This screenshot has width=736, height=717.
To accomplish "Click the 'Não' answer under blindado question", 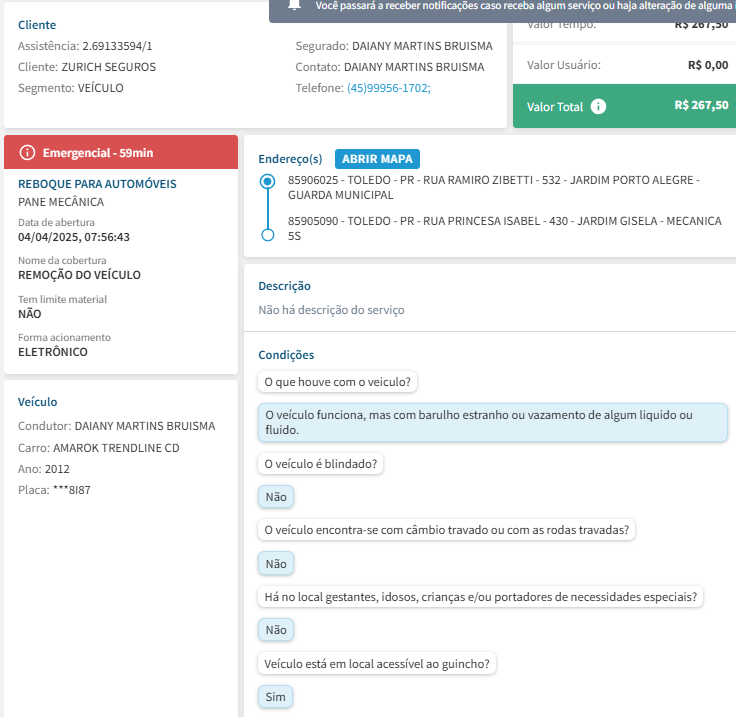I will [x=276, y=497].
